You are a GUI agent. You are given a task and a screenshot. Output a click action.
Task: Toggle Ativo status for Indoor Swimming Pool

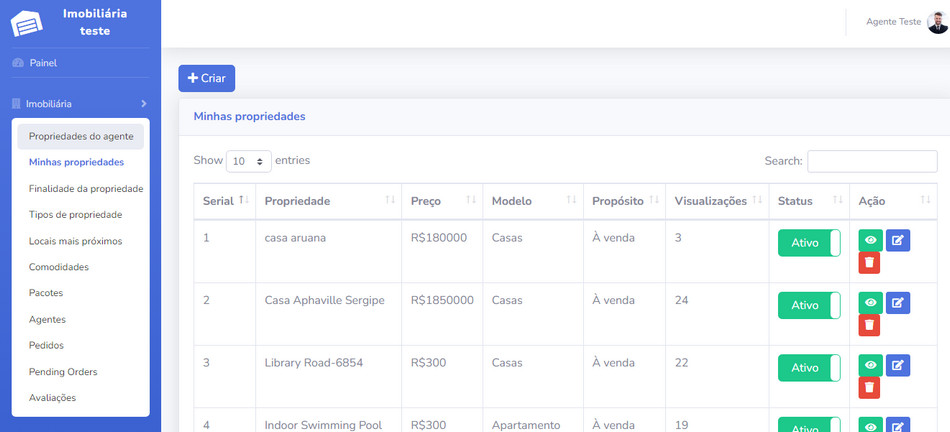tap(809, 425)
